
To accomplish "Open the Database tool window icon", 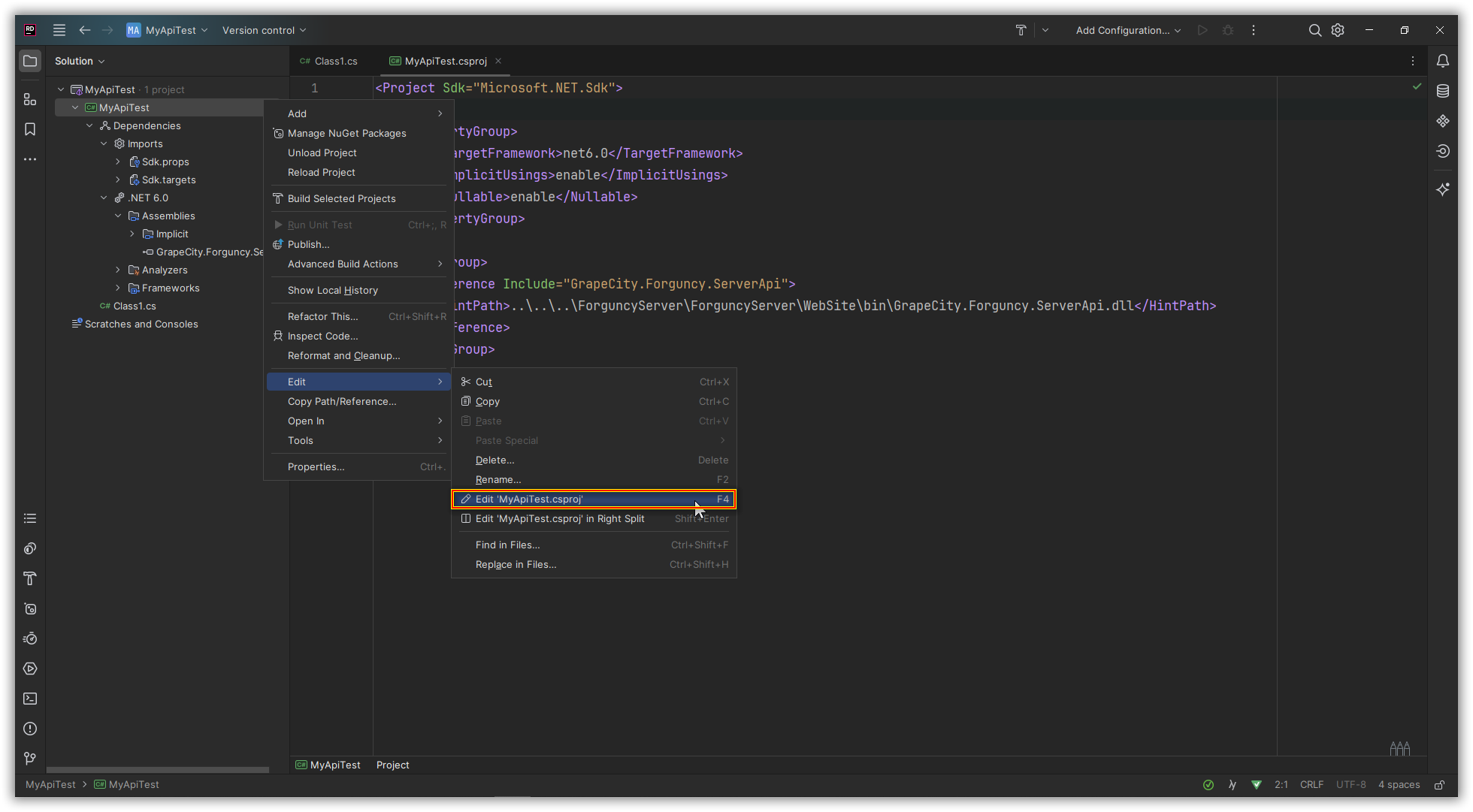I will click(1442, 91).
